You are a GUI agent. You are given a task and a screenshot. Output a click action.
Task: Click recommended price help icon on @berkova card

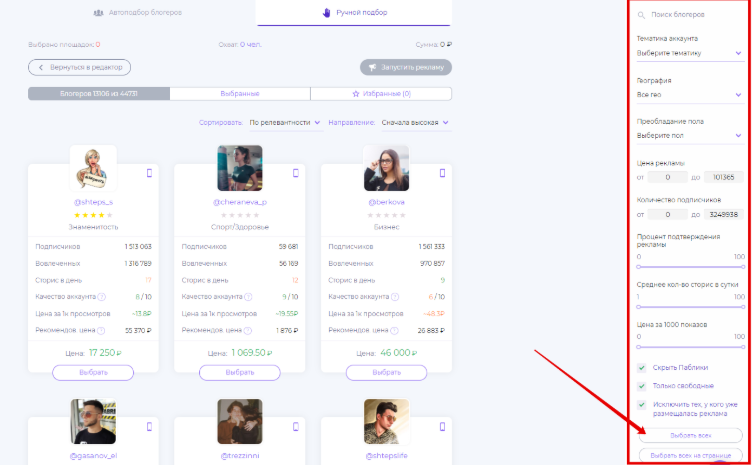394,330
